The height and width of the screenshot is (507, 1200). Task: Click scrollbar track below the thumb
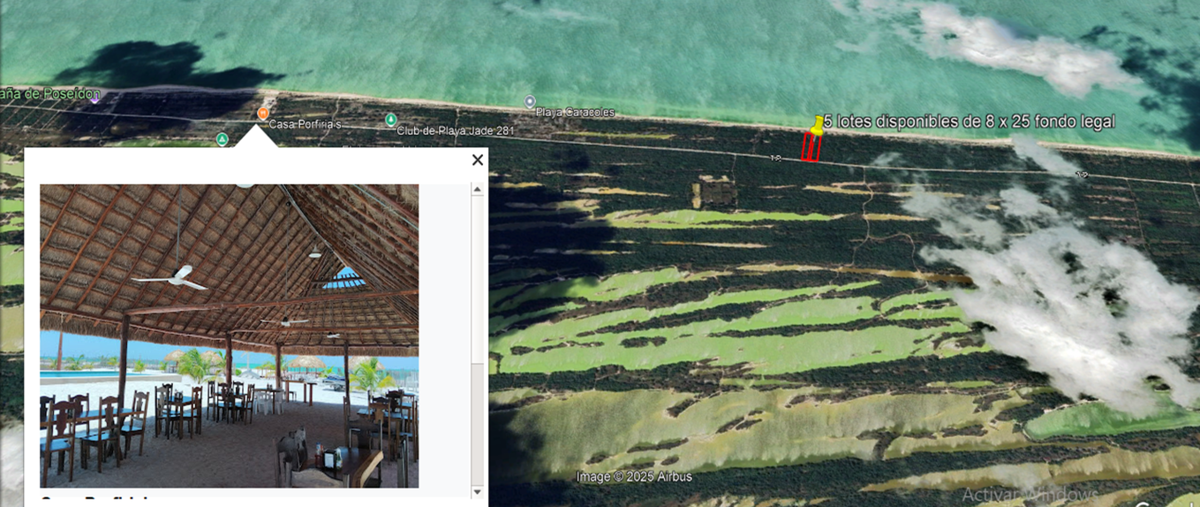[477, 430]
